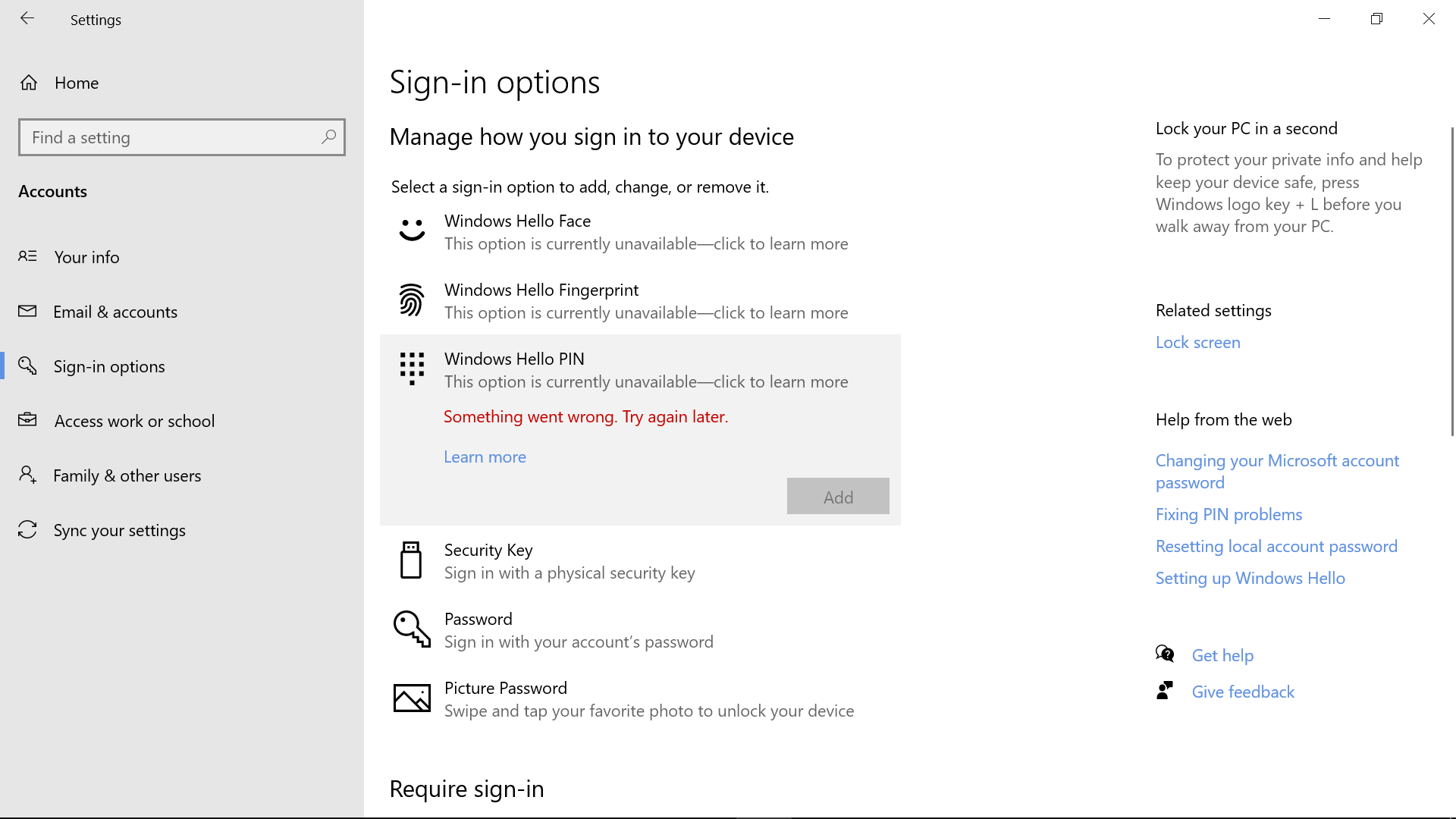Open Resetting local account password link
The image size is (1456, 819).
point(1276,546)
